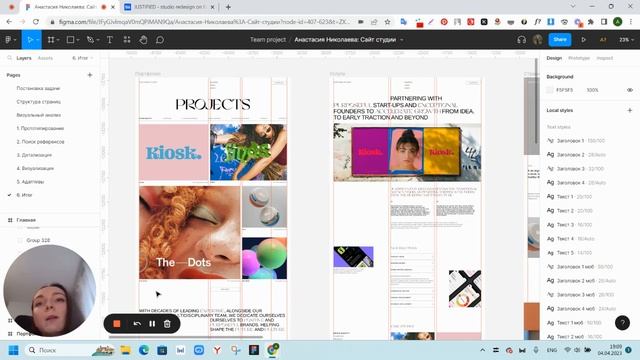Go back in browser history
The image size is (640, 360).
pos(9,22)
